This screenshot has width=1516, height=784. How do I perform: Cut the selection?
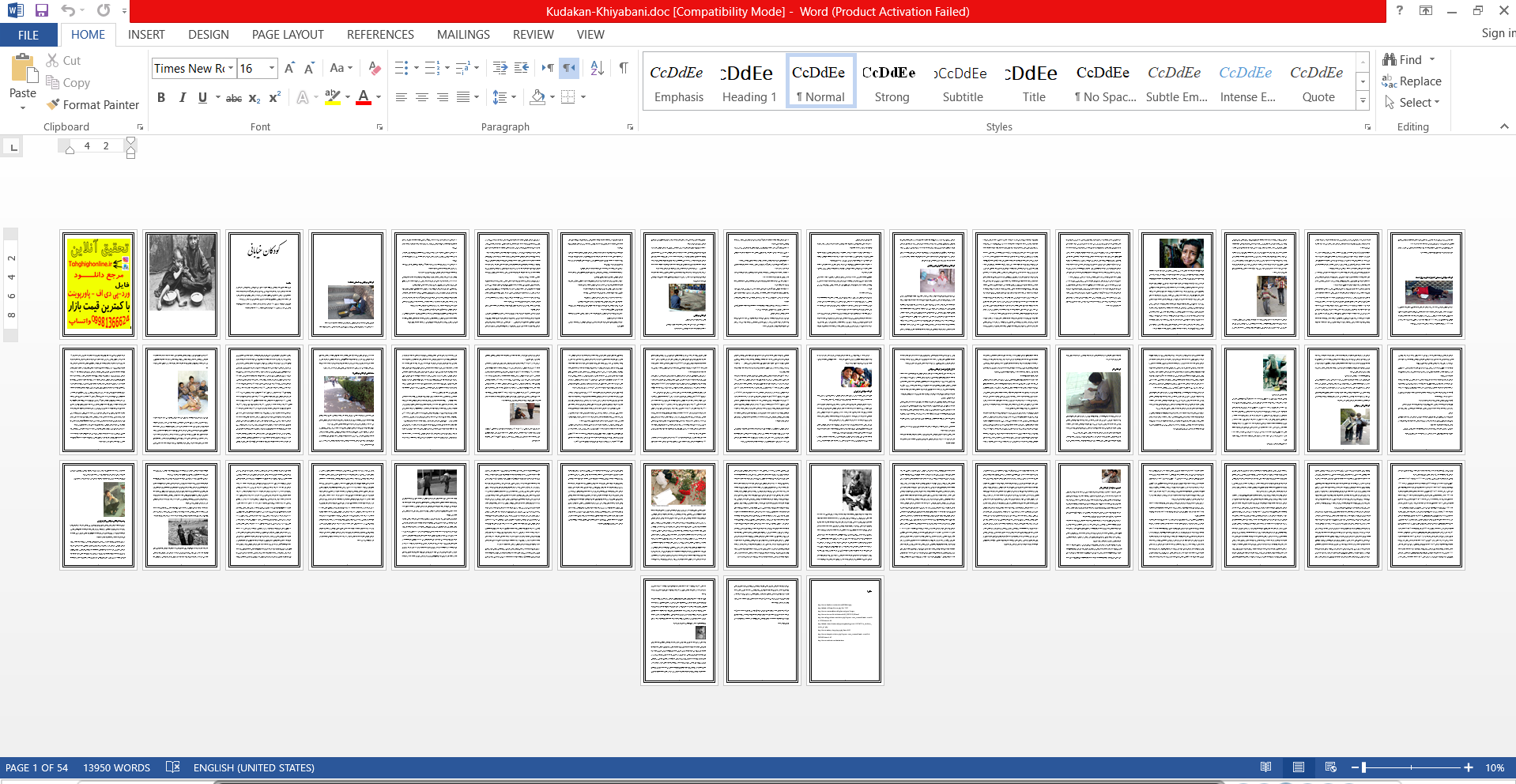pyautogui.click(x=63, y=60)
